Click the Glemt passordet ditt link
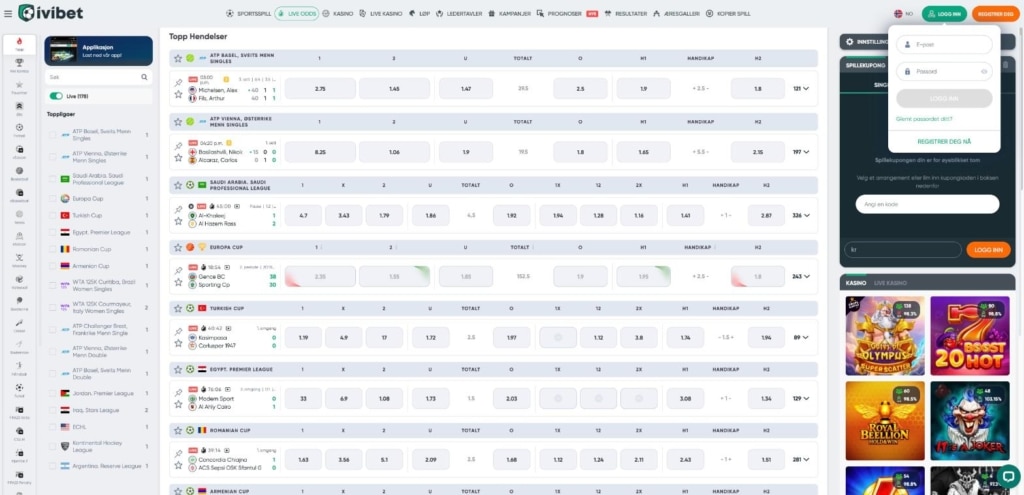 click(924, 119)
